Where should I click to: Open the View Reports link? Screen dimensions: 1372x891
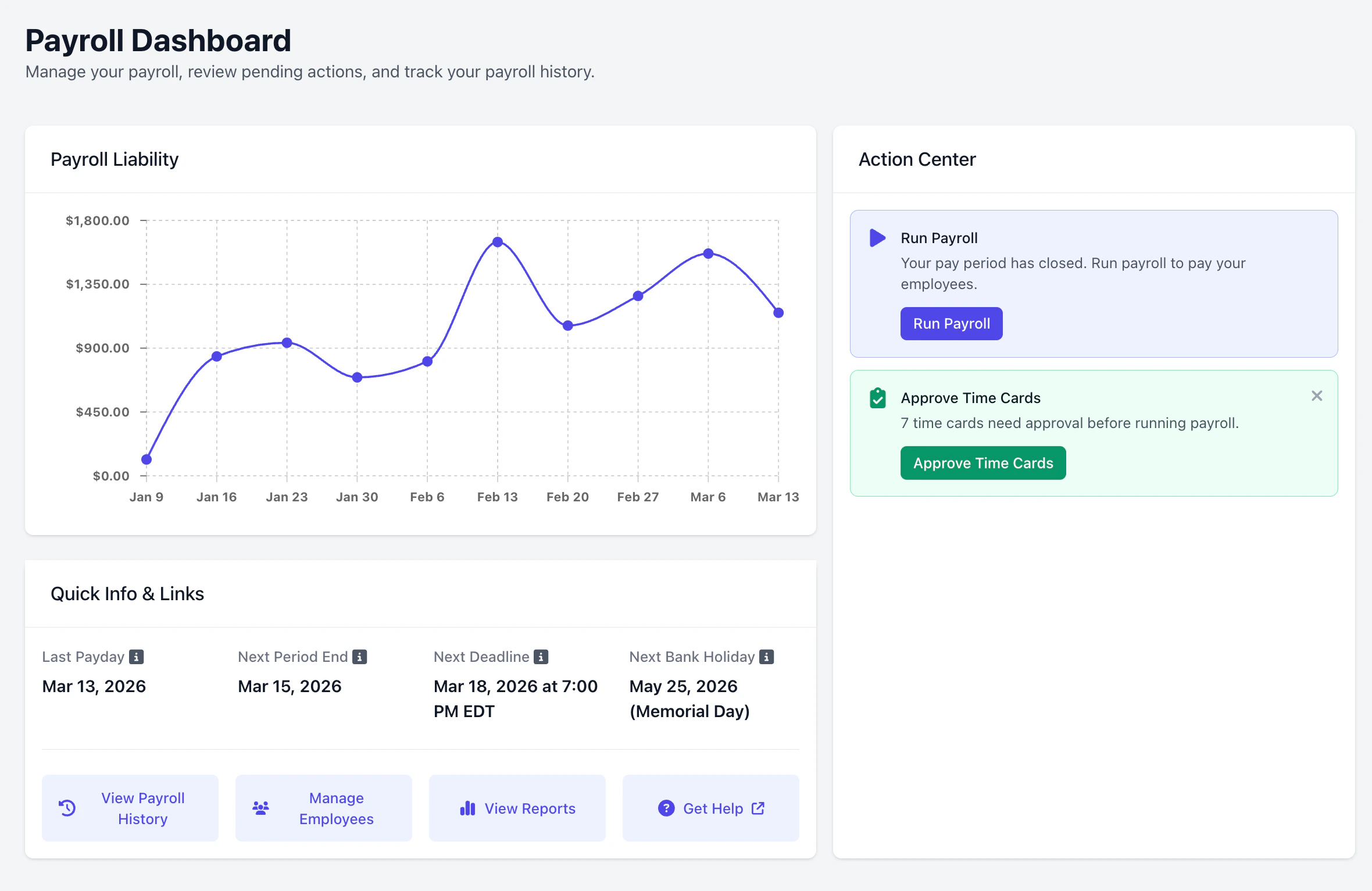point(530,808)
